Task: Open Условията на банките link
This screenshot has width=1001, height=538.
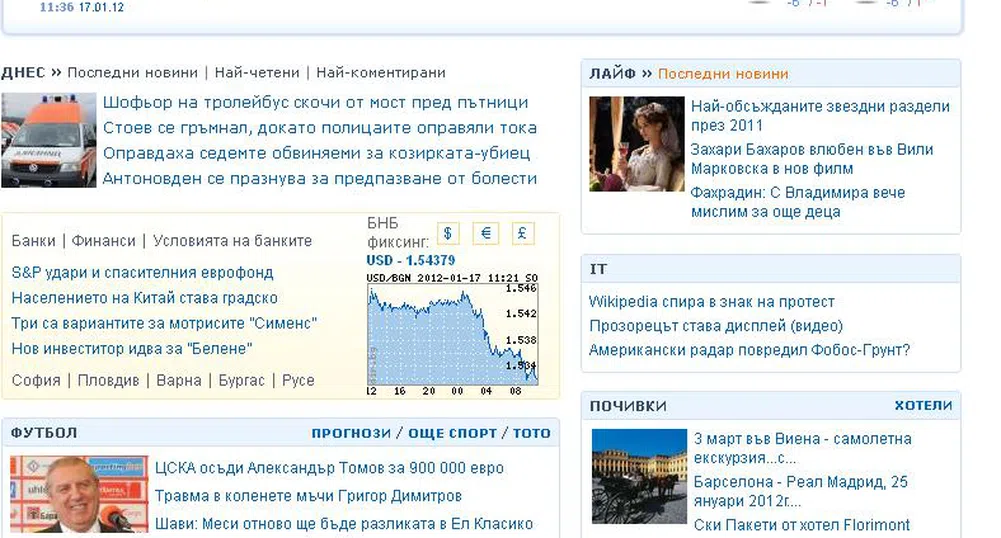Action: [232, 241]
